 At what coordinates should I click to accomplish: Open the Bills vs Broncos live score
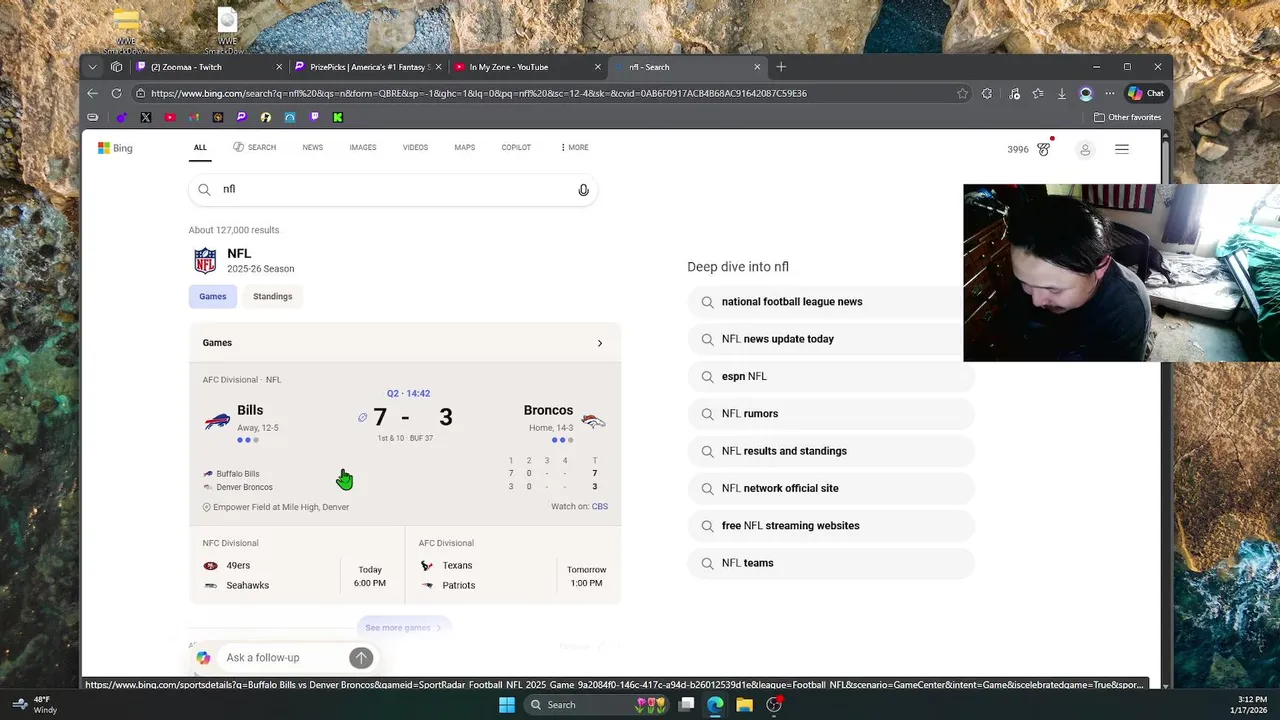click(x=405, y=443)
